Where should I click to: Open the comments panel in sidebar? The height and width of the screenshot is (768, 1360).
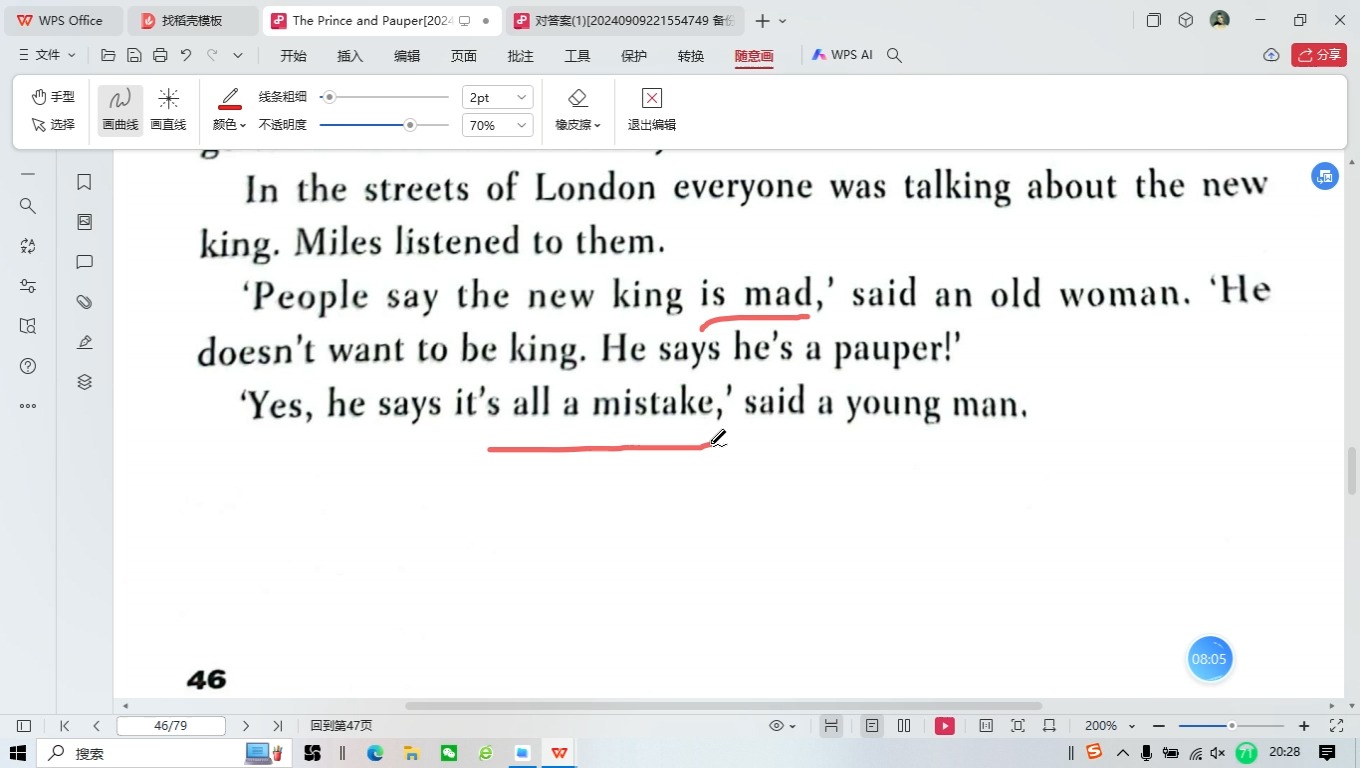85,262
